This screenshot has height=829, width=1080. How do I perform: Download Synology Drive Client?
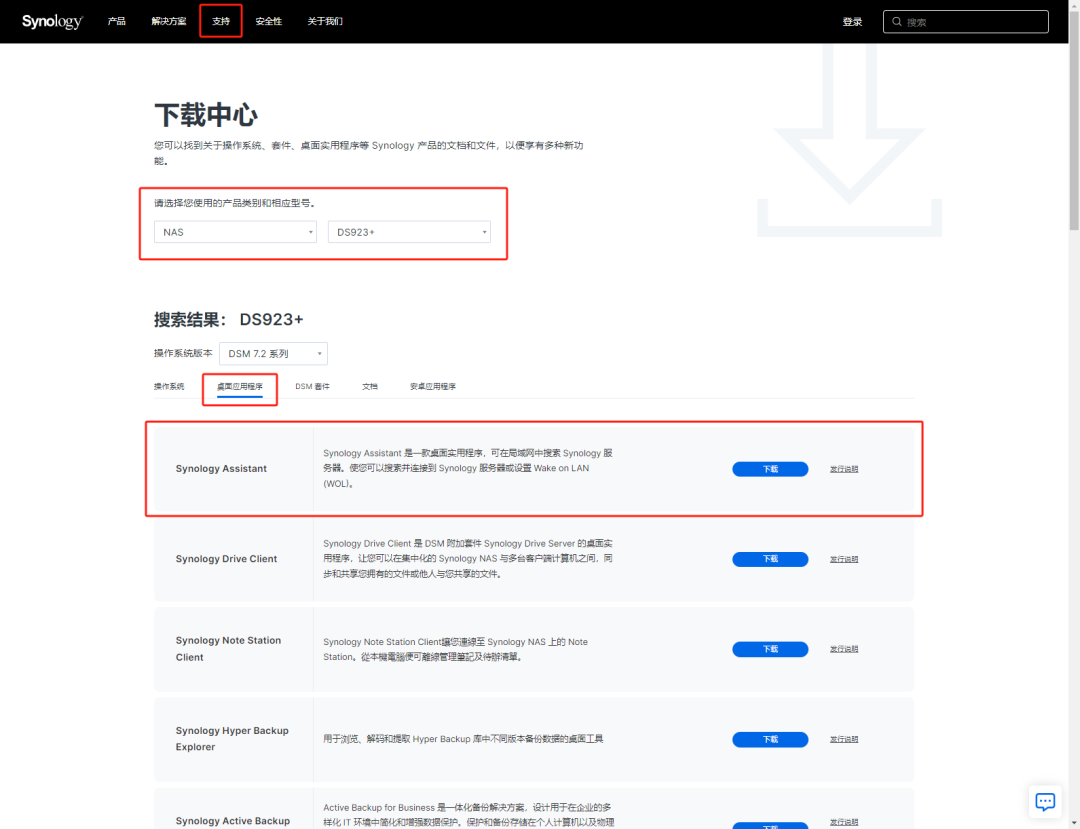click(x=770, y=559)
